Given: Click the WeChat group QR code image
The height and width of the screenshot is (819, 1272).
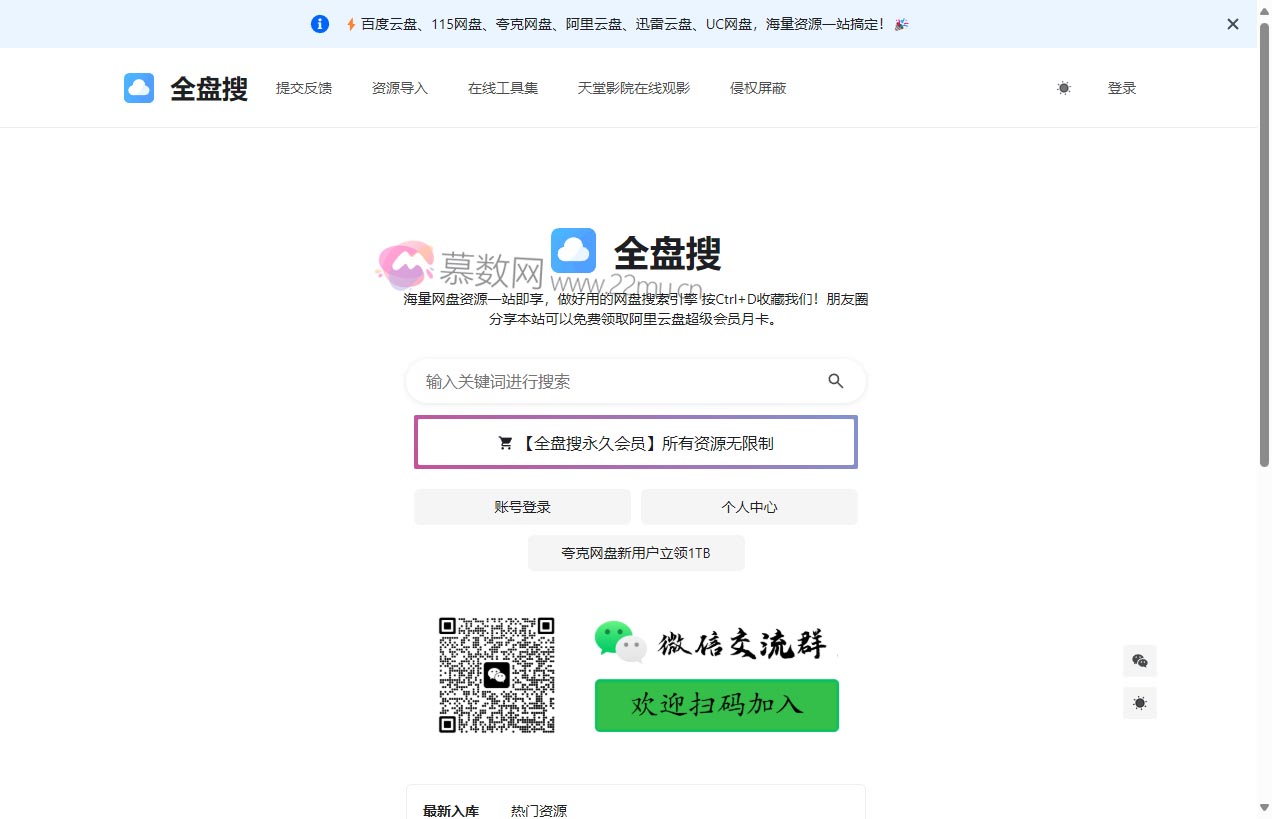Looking at the screenshot, I should point(497,674).
